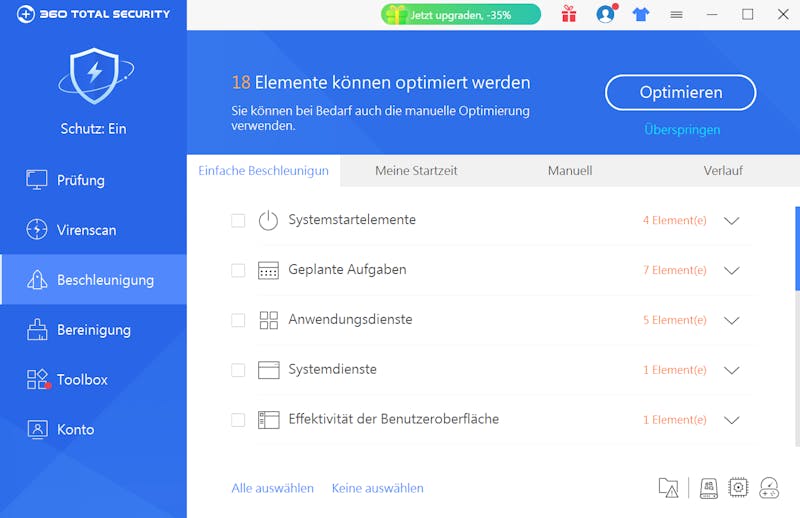800x518 pixels.
Task: Click the shield protection status icon
Action: click(x=93, y=76)
